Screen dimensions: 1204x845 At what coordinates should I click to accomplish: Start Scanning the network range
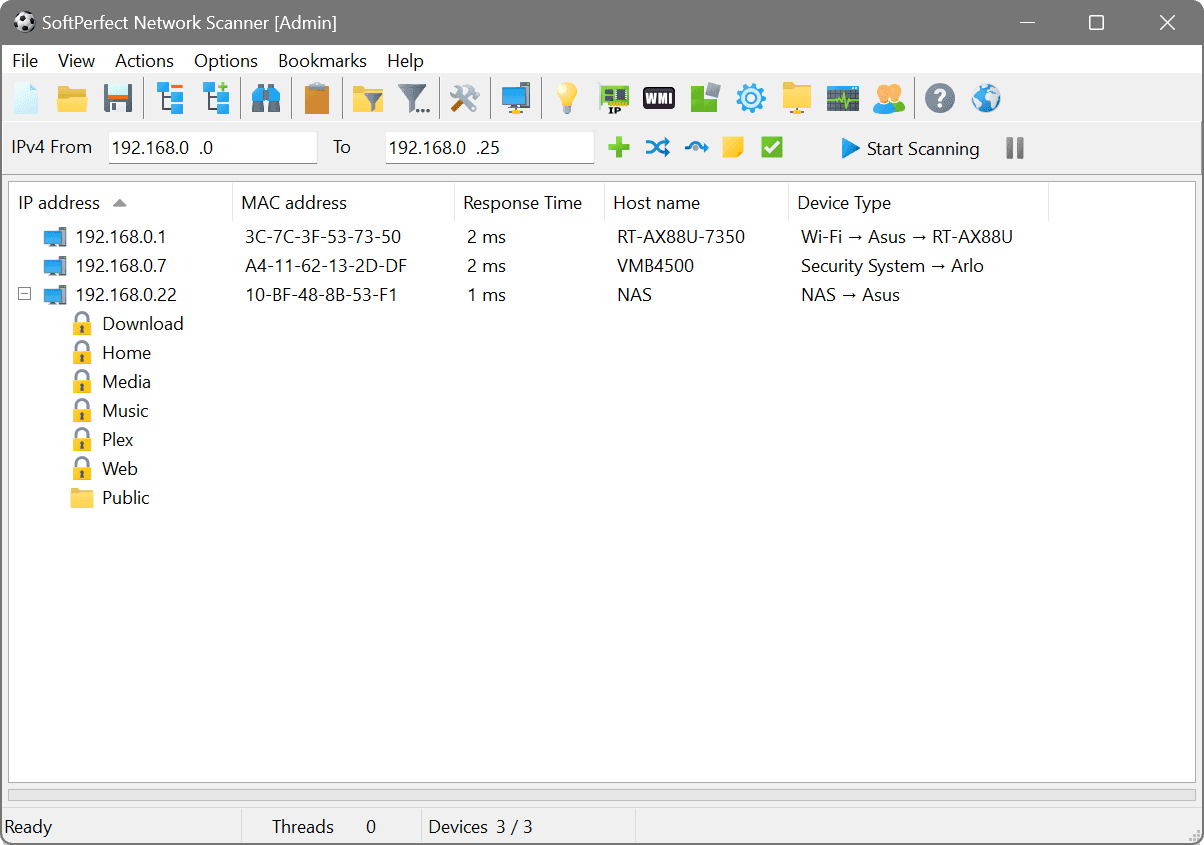click(x=909, y=148)
